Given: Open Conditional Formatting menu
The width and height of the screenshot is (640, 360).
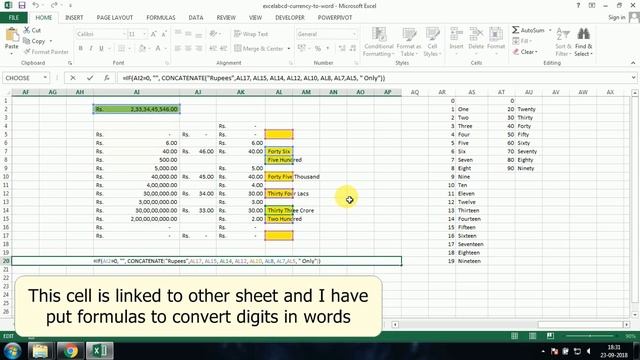Looking at the screenshot, I should tap(378, 42).
